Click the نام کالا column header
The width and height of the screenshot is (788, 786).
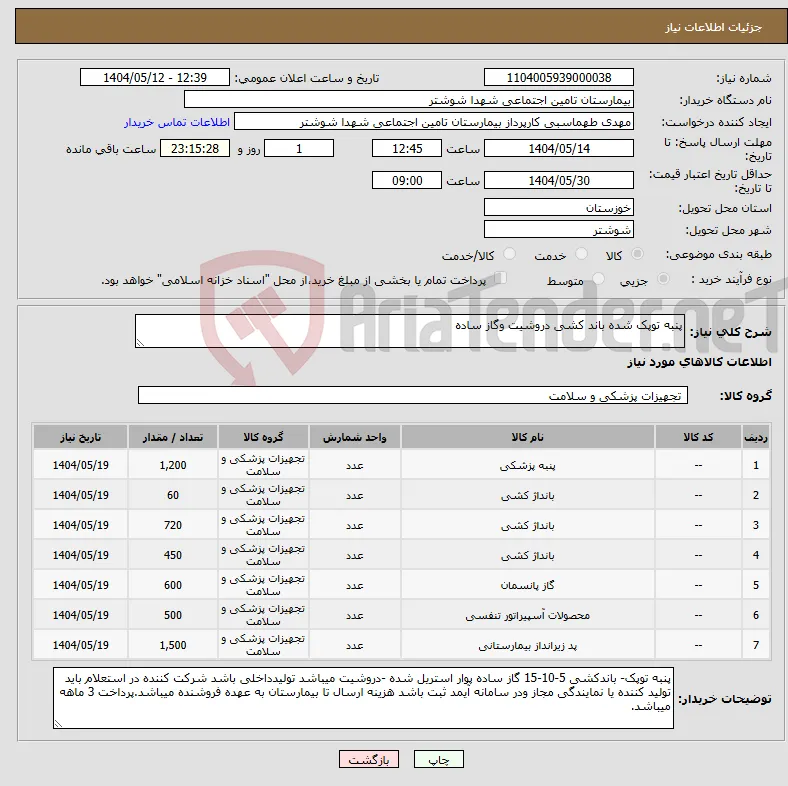coord(528,437)
